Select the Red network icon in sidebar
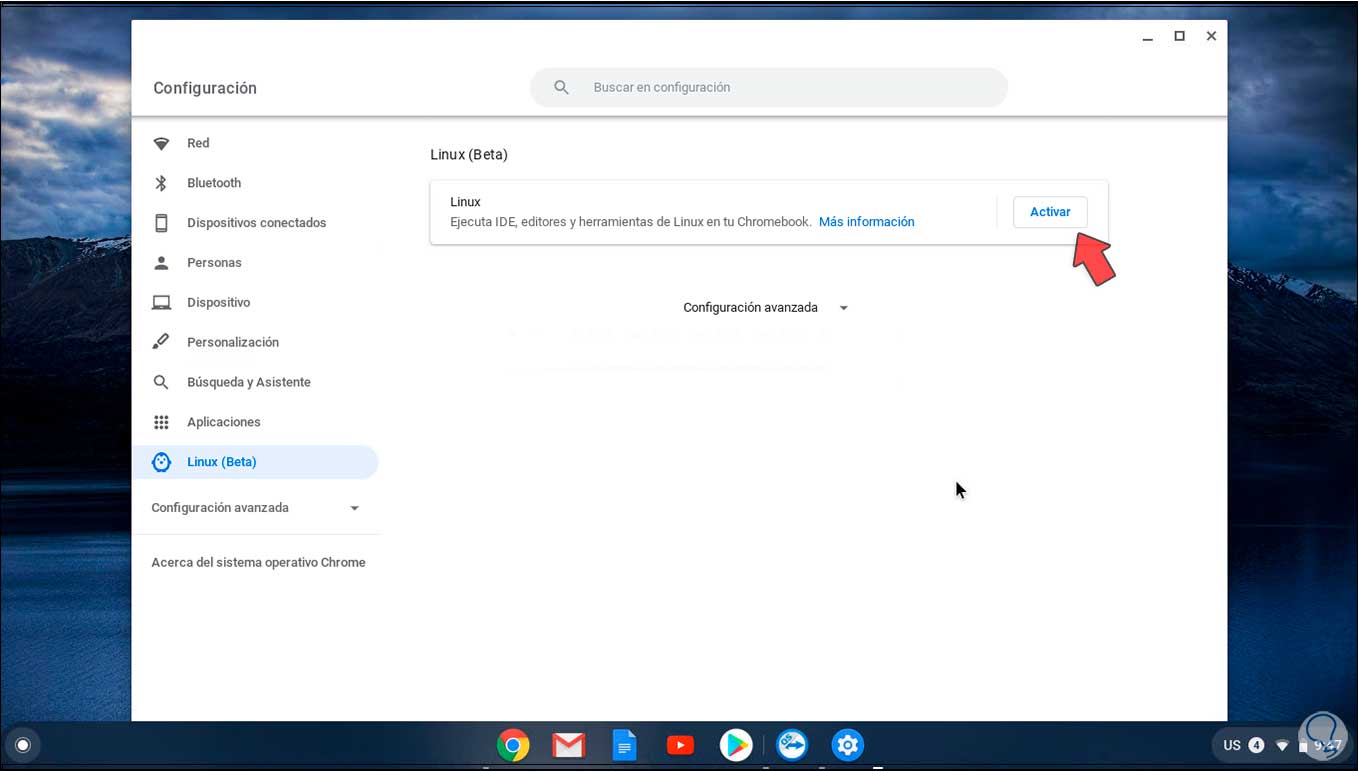 click(x=161, y=143)
